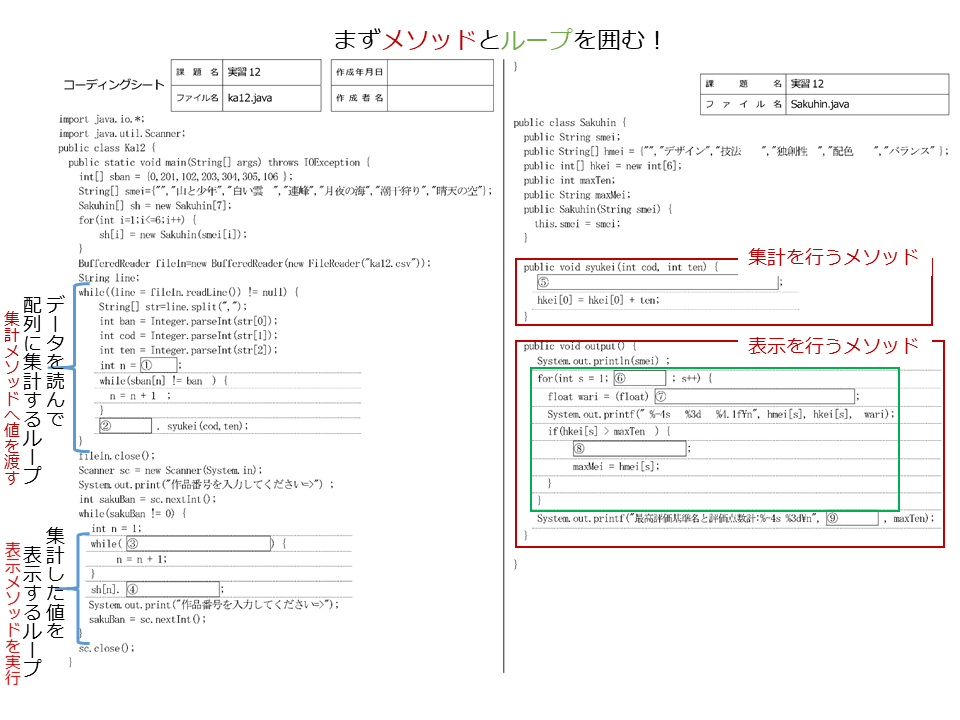The height and width of the screenshot is (720, 960).
Task: Select blank box ⑦ after "(float)"
Action: [x=754, y=396]
